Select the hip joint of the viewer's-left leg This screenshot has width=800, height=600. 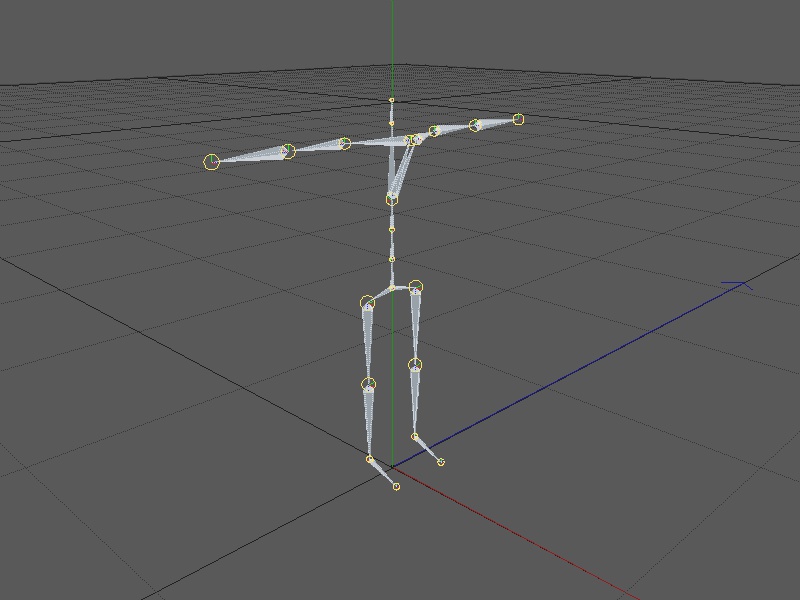(x=367, y=303)
